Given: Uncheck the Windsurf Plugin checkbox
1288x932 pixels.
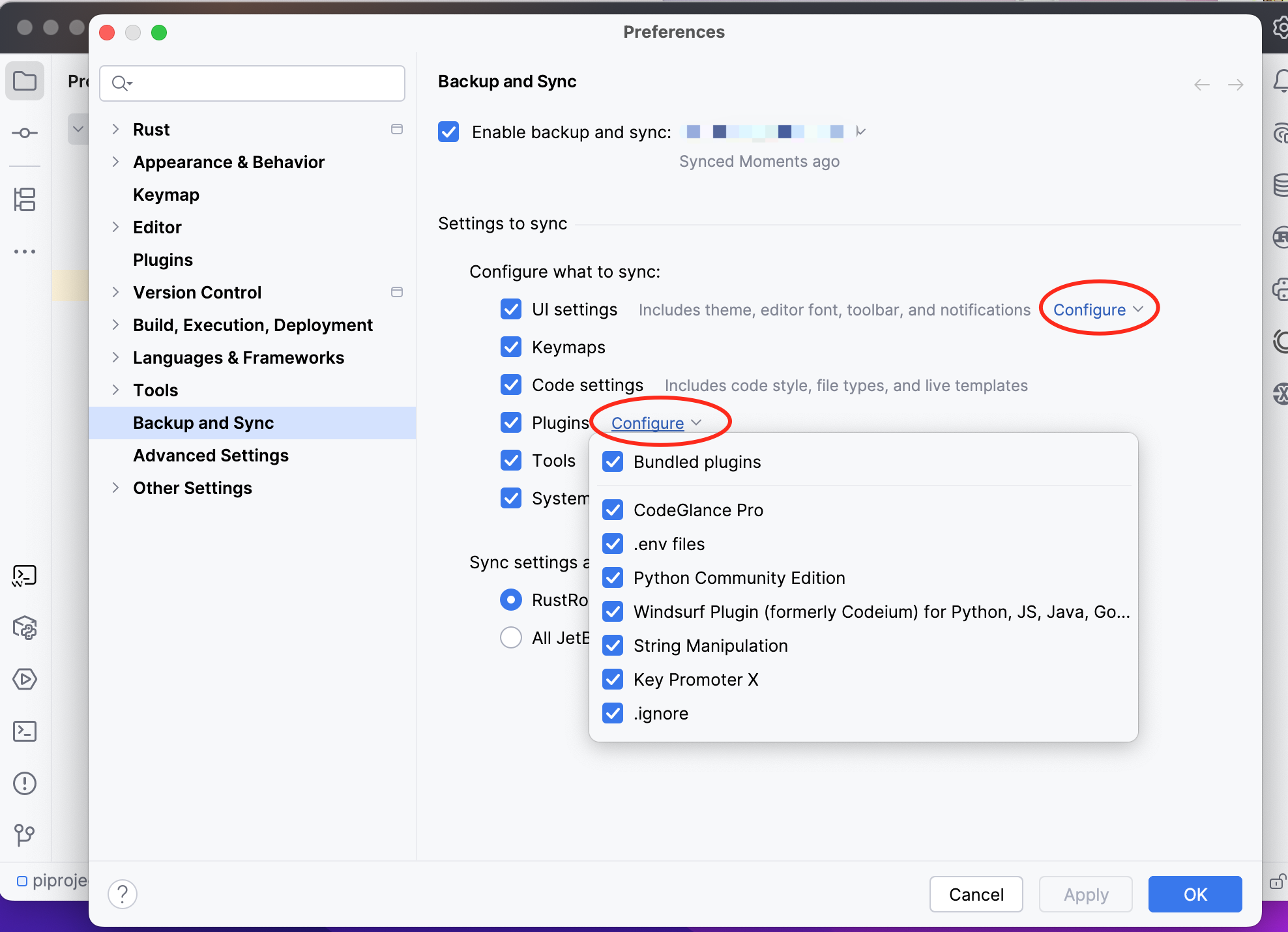Looking at the screenshot, I should pyautogui.click(x=613, y=611).
